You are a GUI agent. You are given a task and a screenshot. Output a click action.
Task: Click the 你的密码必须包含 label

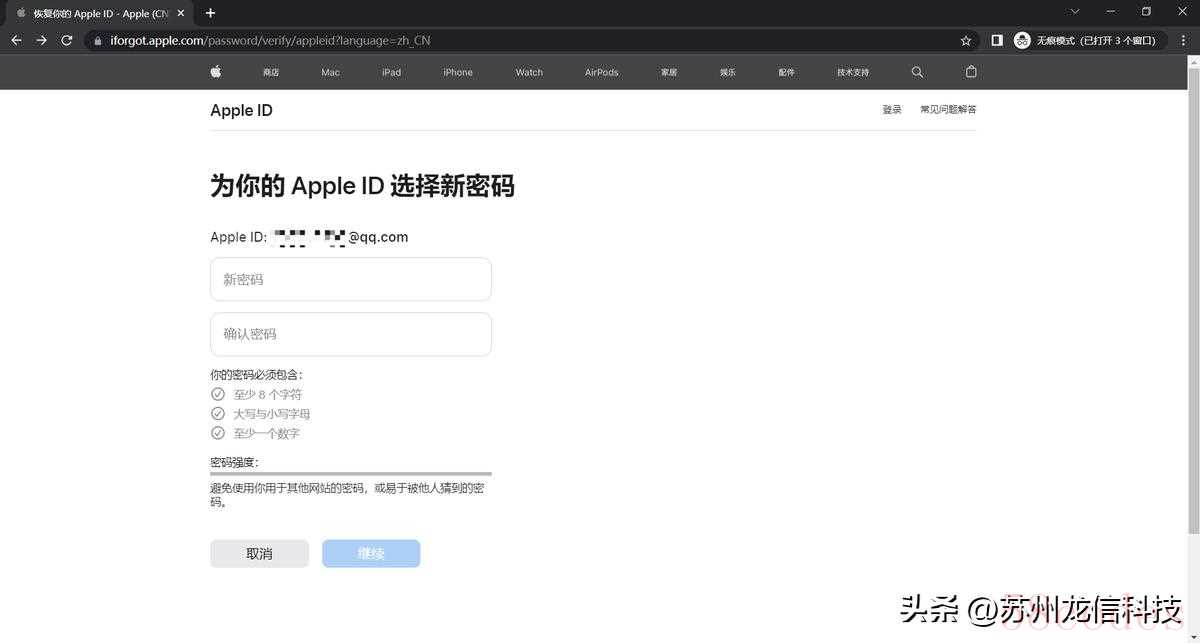click(256, 375)
